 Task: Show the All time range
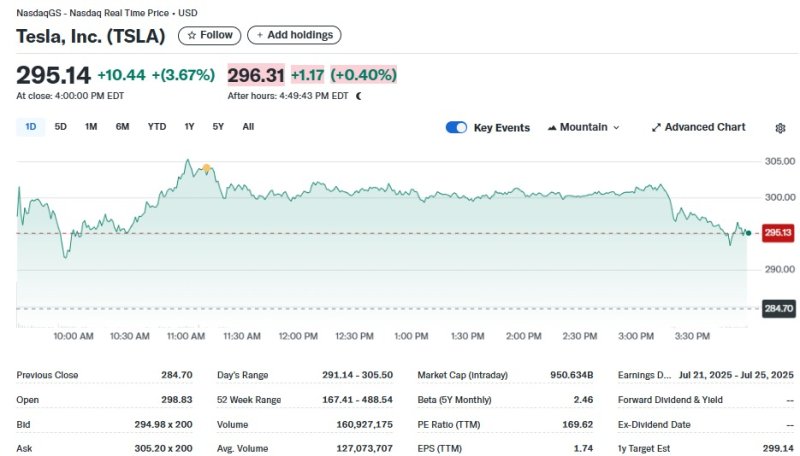coord(248,127)
